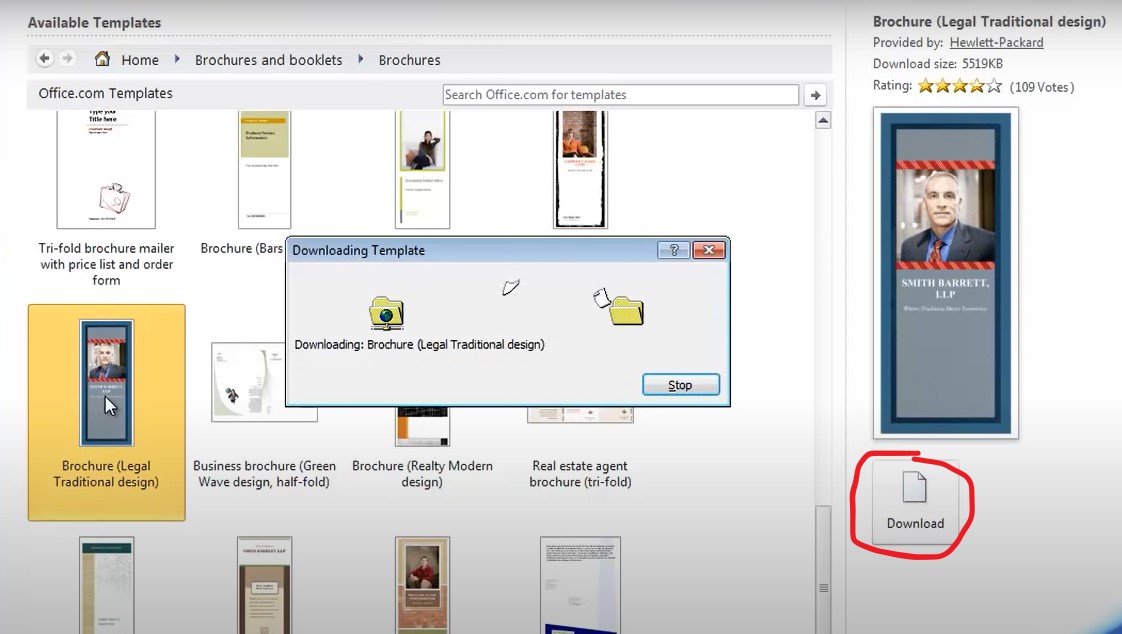Click the back navigation arrow

tap(44, 59)
